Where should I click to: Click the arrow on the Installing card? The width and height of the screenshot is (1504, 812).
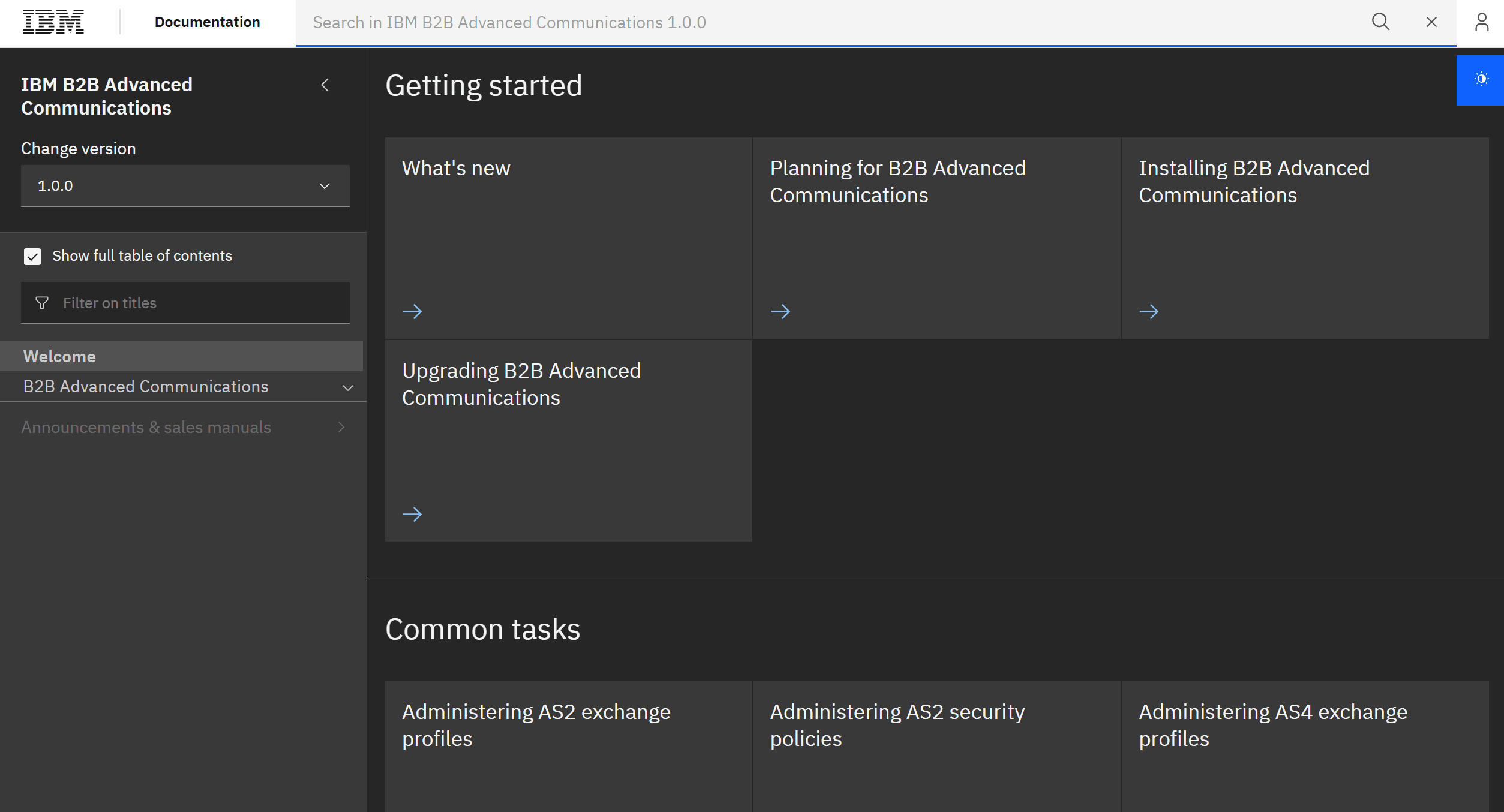(x=1149, y=311)
